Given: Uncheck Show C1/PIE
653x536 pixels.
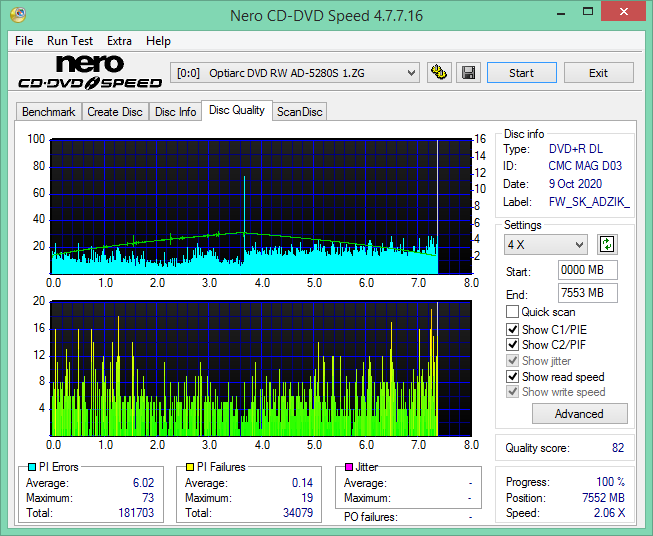Looking at the screenshot, I should [512, 329].
